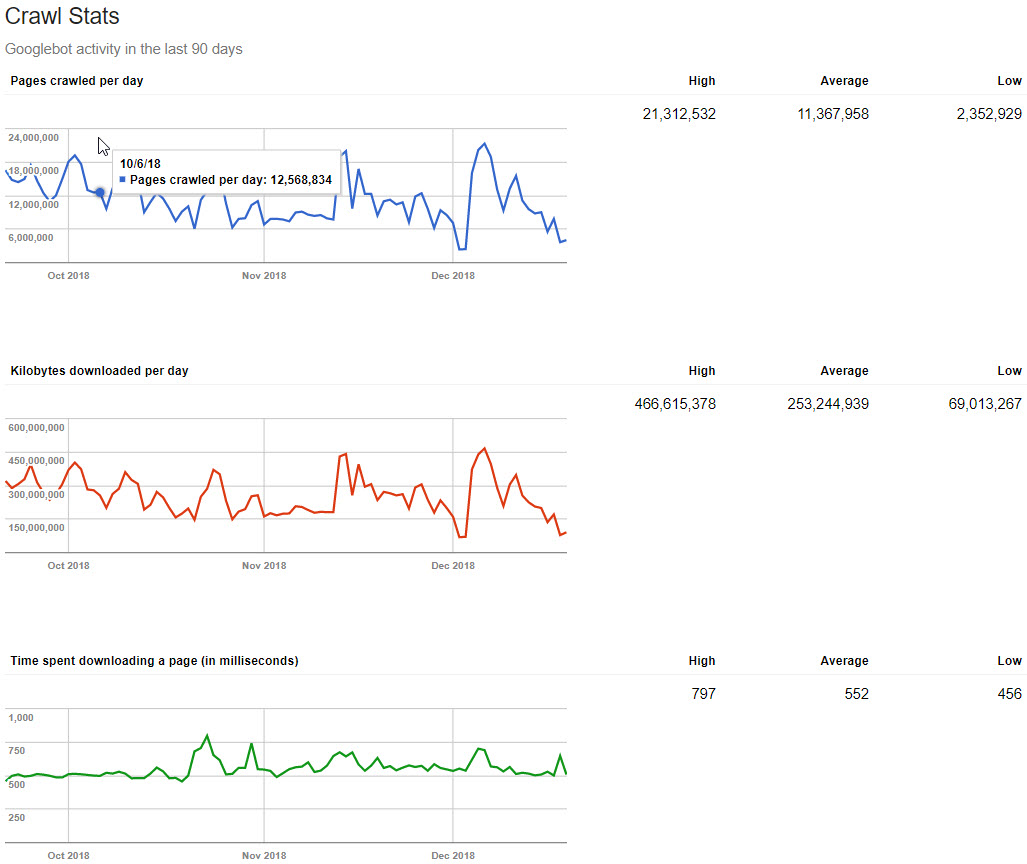Click the blue legend square in the tooltip

122,179
